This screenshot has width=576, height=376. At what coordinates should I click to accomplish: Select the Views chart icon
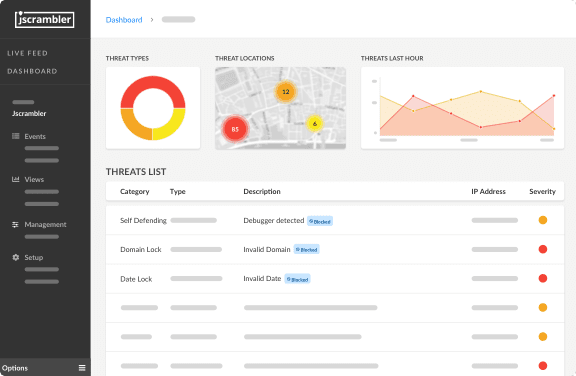tap(15, 179)
